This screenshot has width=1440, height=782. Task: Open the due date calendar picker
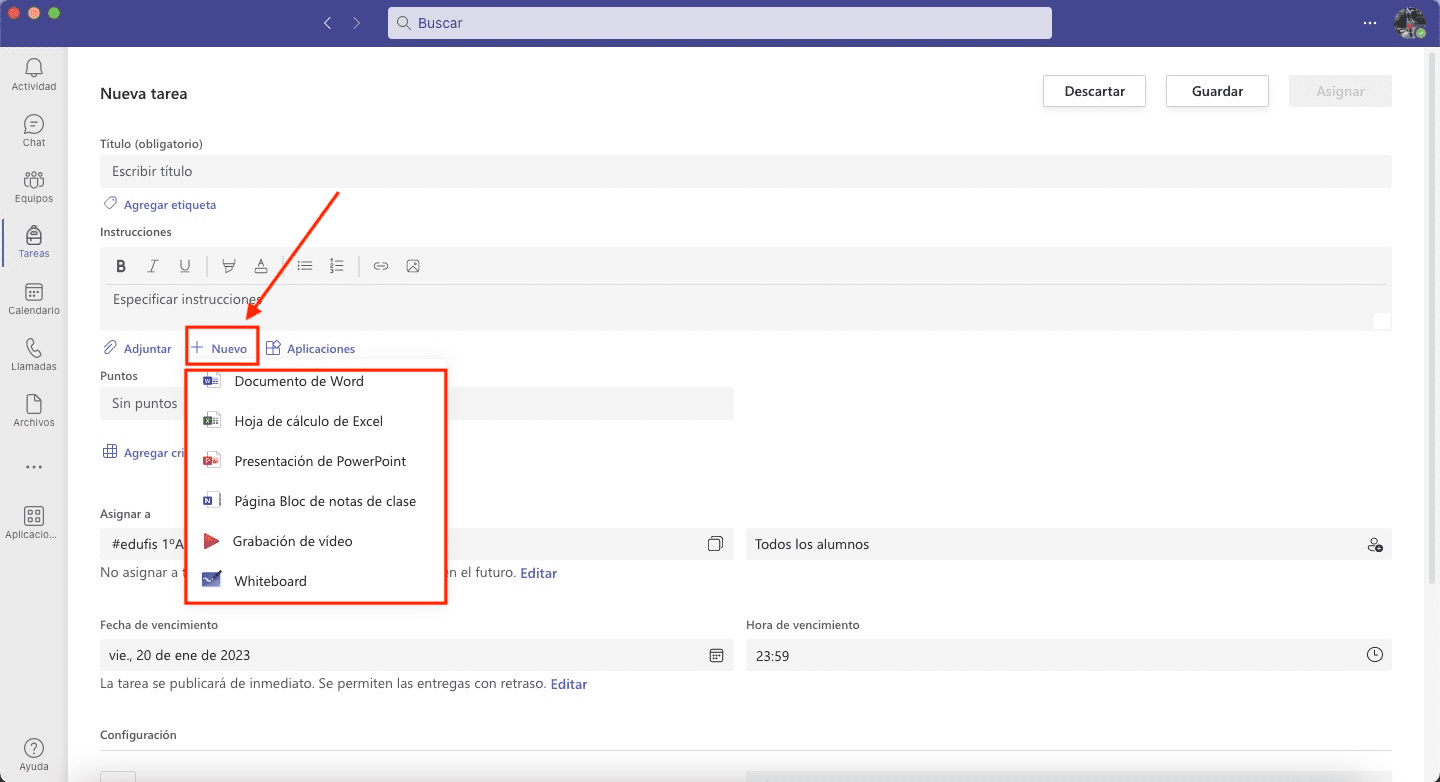coord(716,656)
